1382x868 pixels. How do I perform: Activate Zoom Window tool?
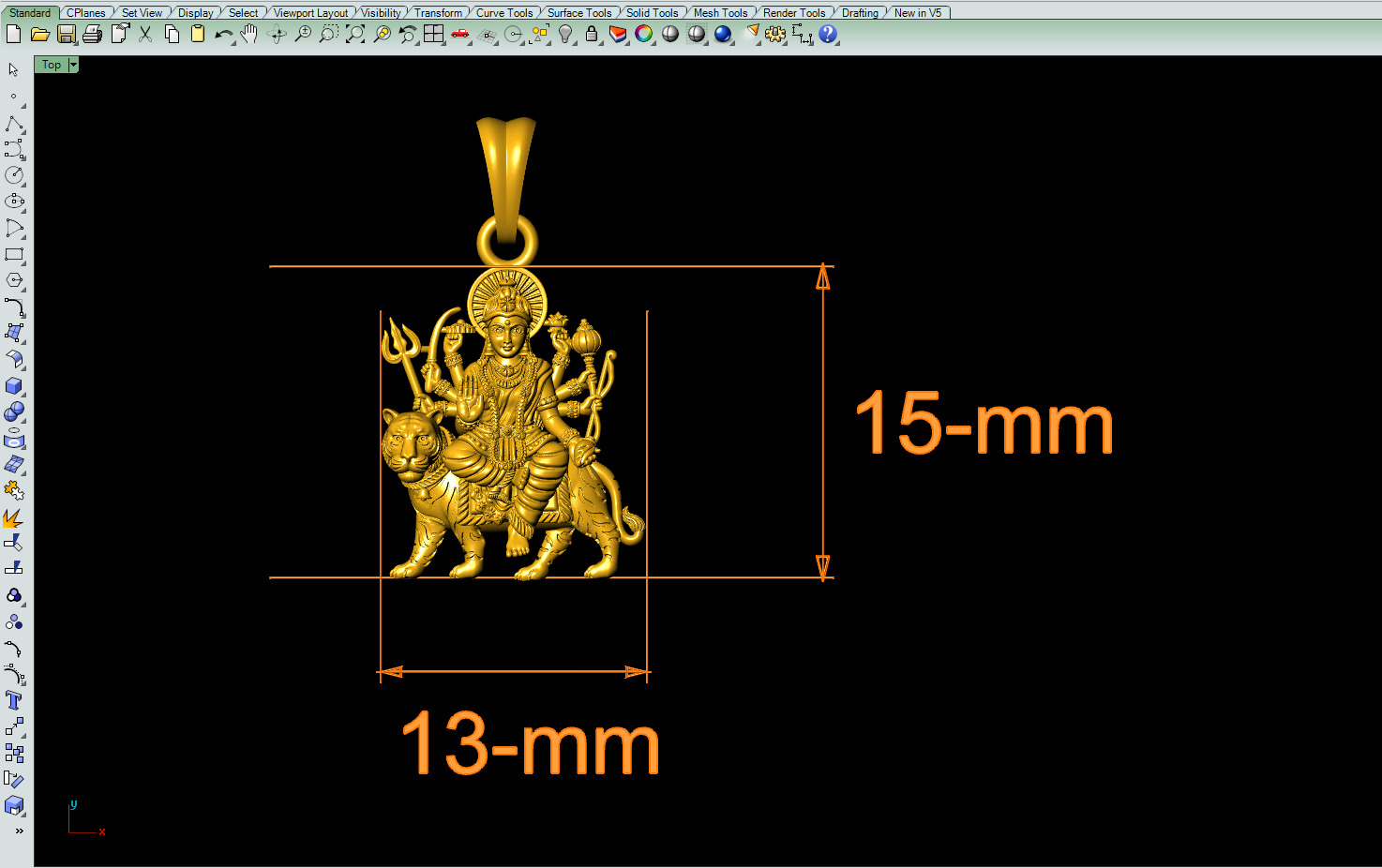click(x=329, y=34)
